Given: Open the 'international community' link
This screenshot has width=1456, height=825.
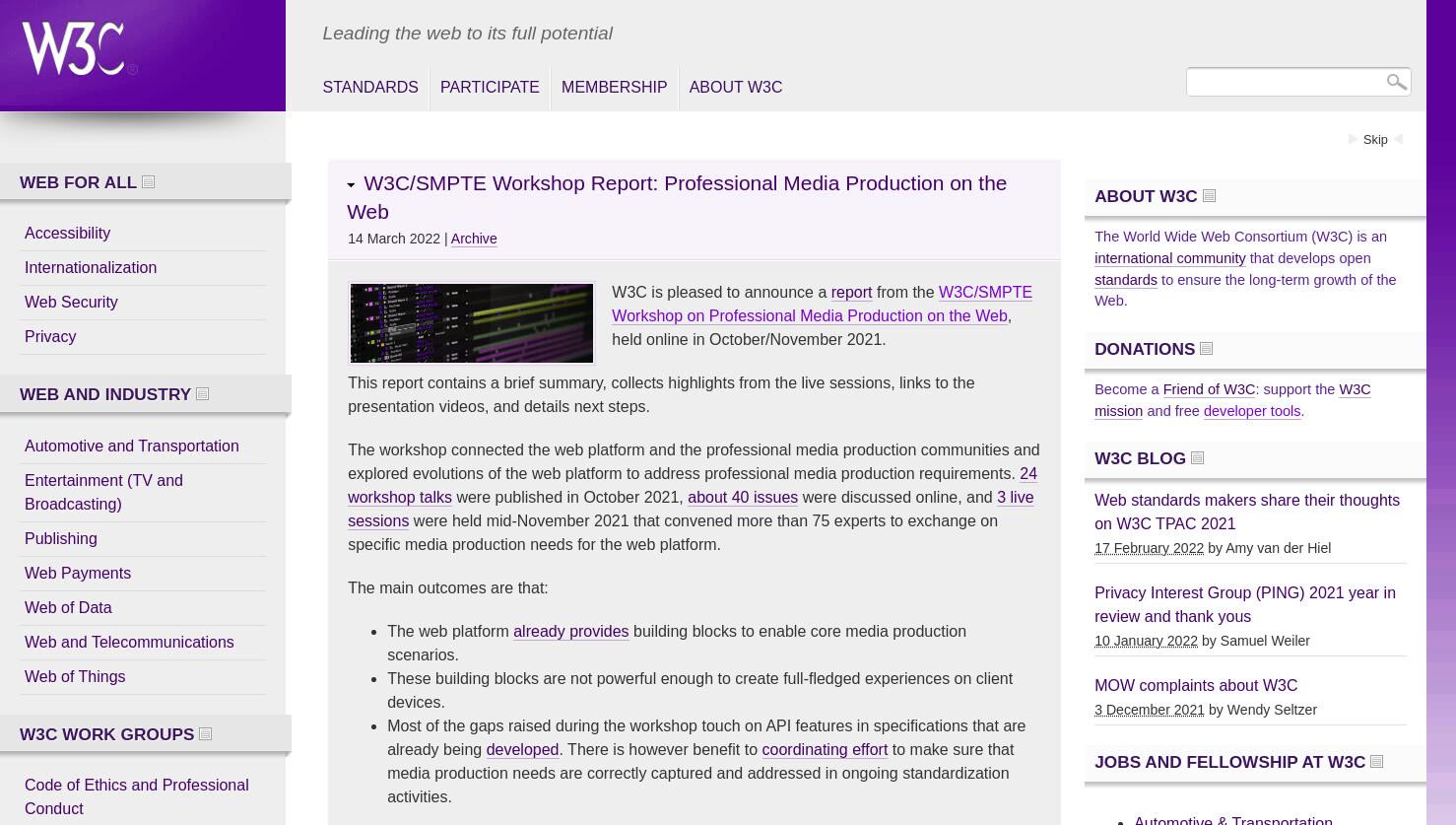Looking at the screenshot, I should 1170,258.
